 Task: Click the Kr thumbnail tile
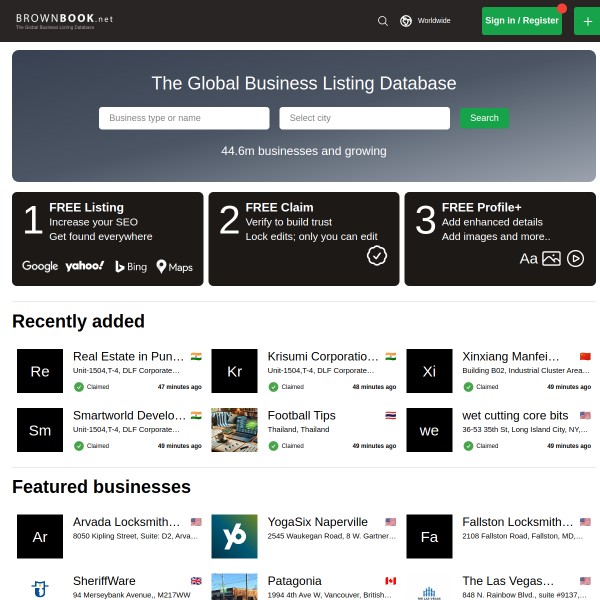click(x=235, y=371)
